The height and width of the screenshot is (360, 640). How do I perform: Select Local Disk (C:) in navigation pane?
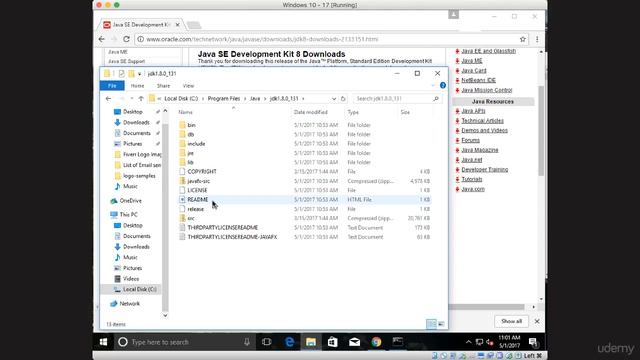(x=139, y=289)
